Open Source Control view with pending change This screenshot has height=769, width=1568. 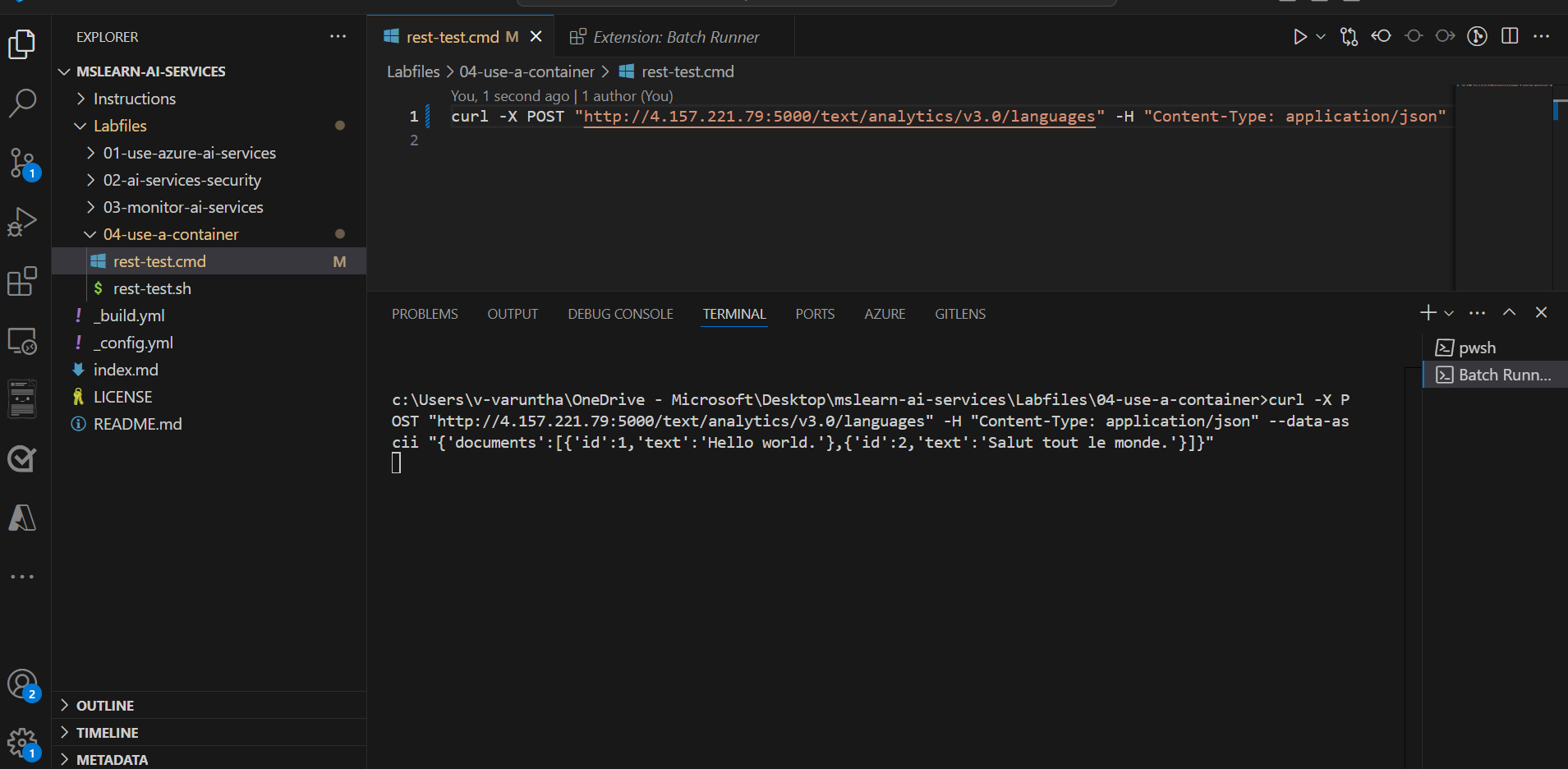(x=22, y=163)
